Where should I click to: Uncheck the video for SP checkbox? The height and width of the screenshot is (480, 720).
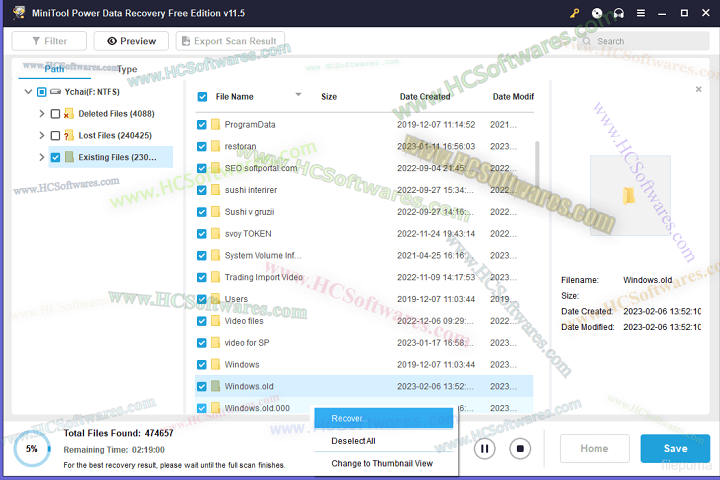point(202,343)
